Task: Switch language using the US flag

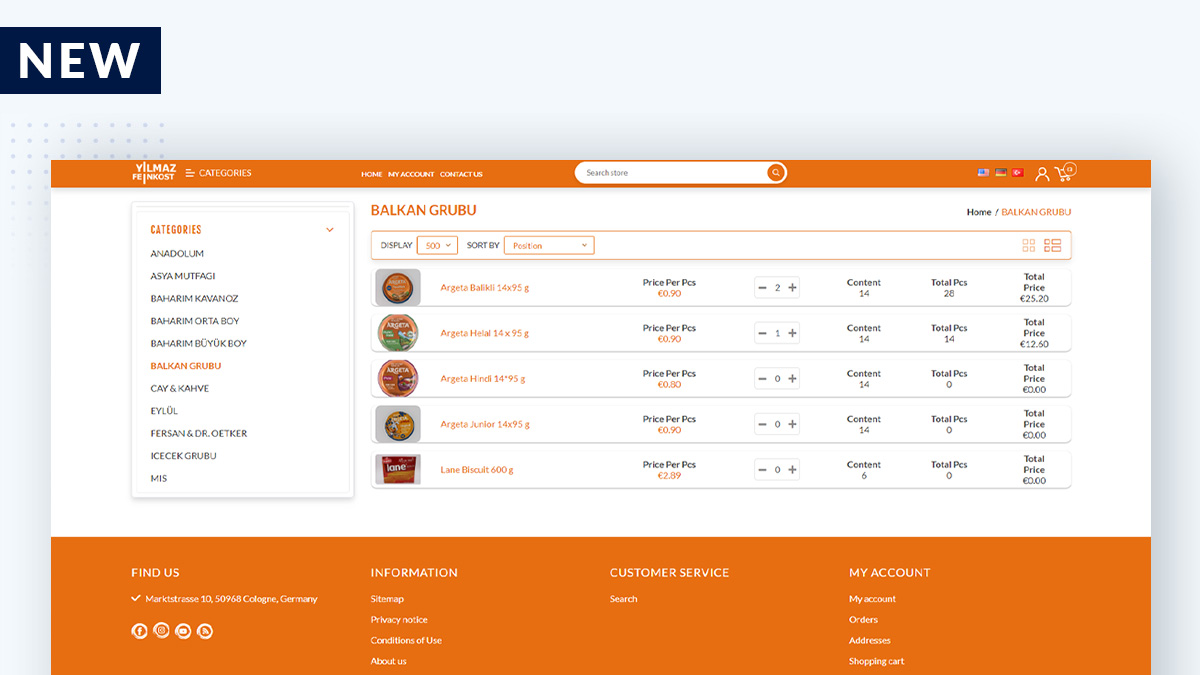Action: [x=983, y=173]
